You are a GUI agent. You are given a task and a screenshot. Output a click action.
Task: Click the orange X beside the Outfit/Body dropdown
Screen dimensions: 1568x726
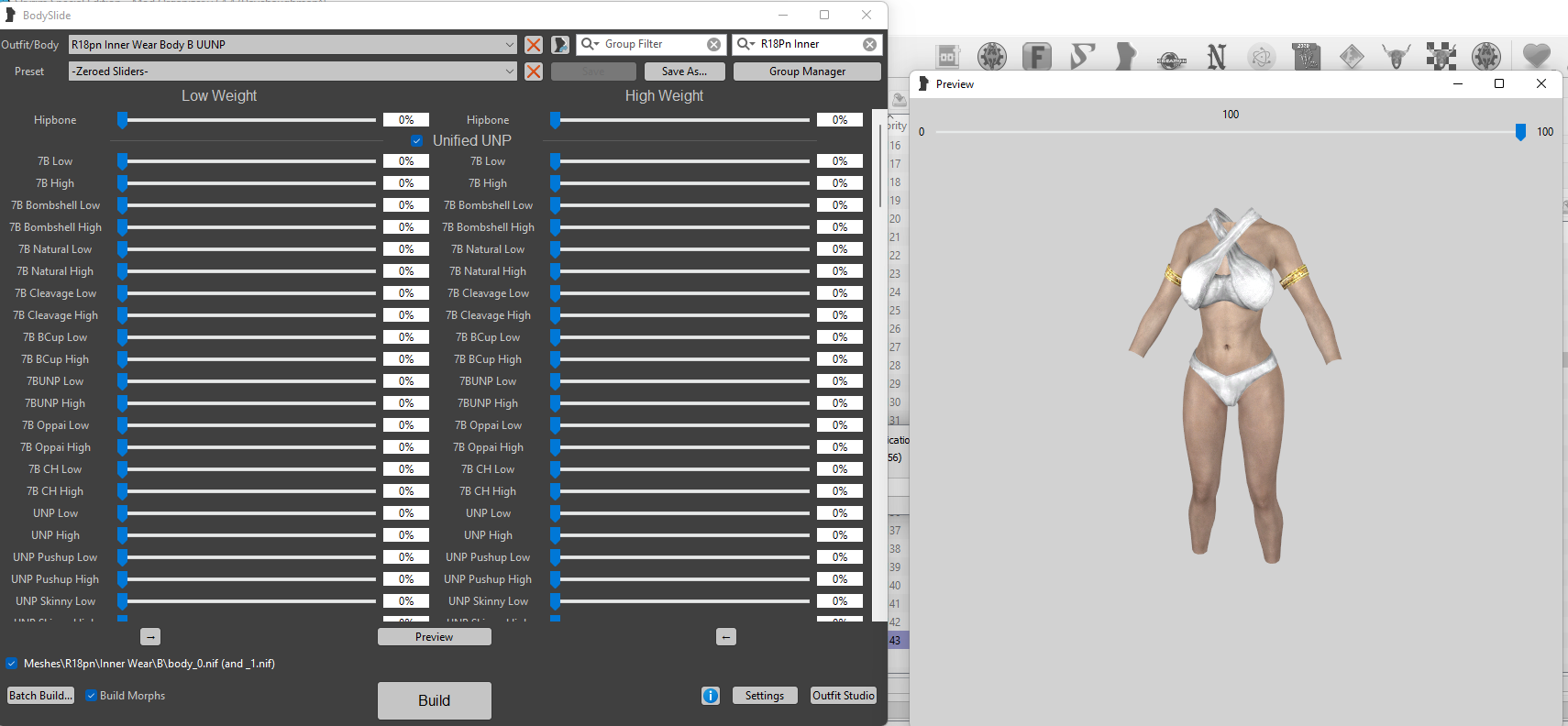click(x=534, y=45)
